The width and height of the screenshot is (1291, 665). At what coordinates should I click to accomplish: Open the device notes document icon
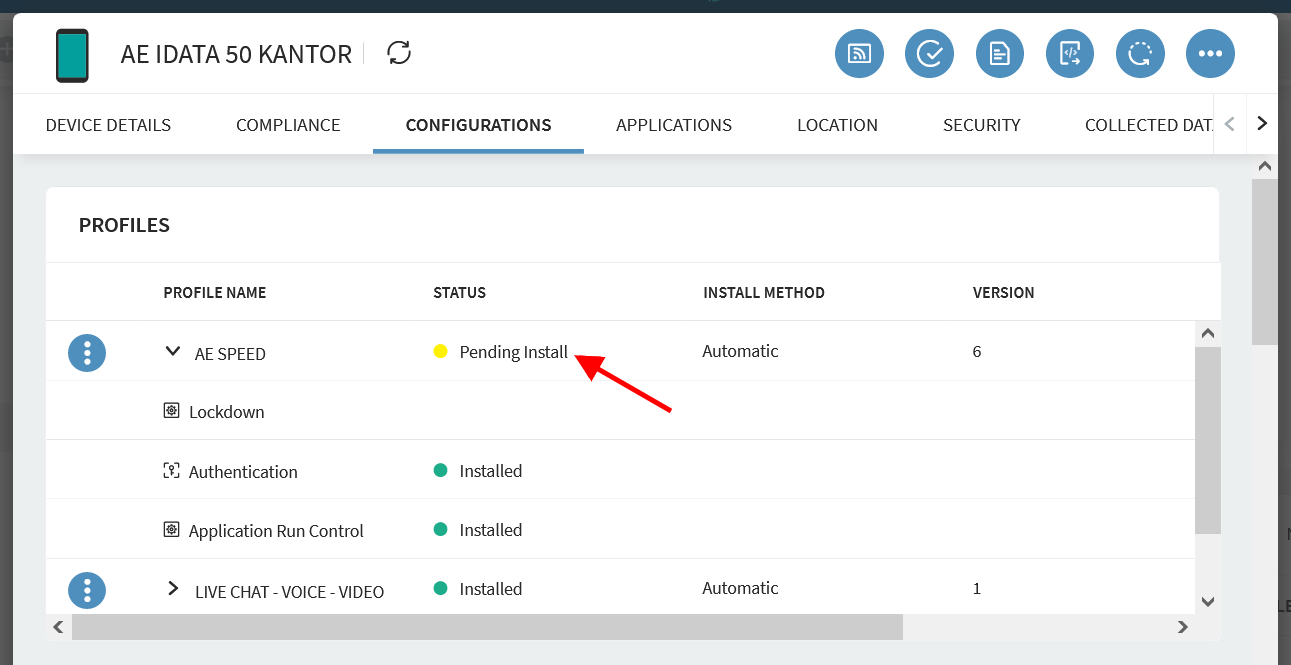[x=999, y=54]
